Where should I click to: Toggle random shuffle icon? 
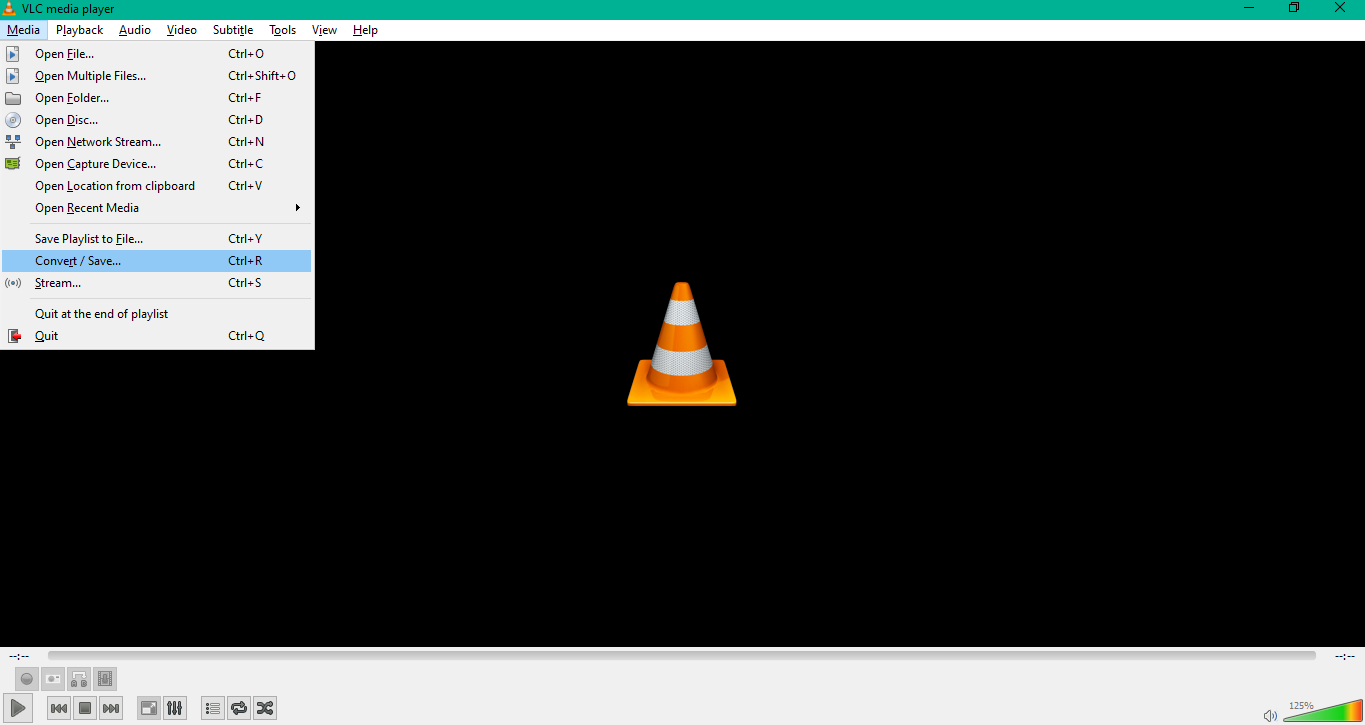pyautogui.click(x=265, y=708)
